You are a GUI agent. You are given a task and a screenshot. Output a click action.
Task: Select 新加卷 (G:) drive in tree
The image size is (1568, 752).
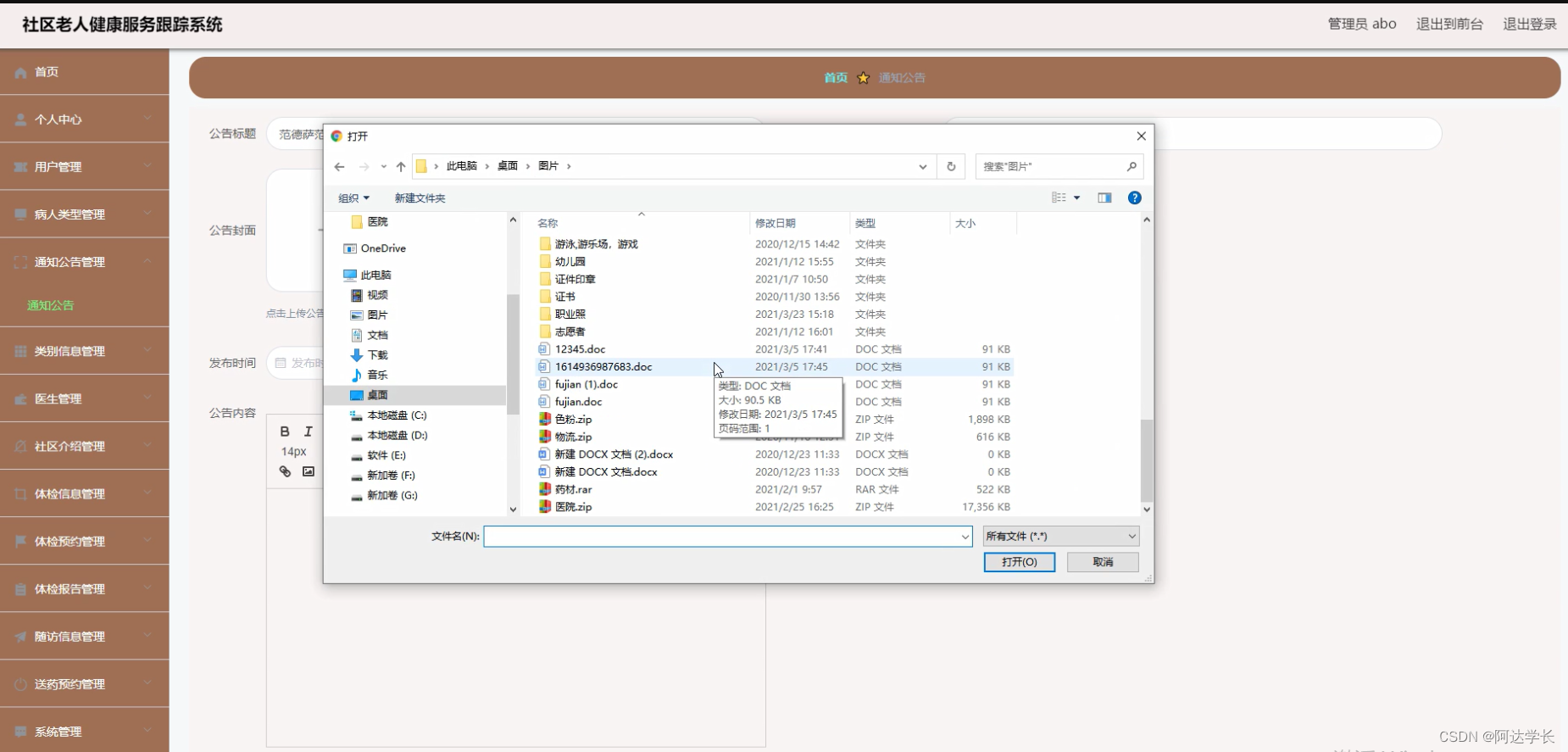coord(392,495)
